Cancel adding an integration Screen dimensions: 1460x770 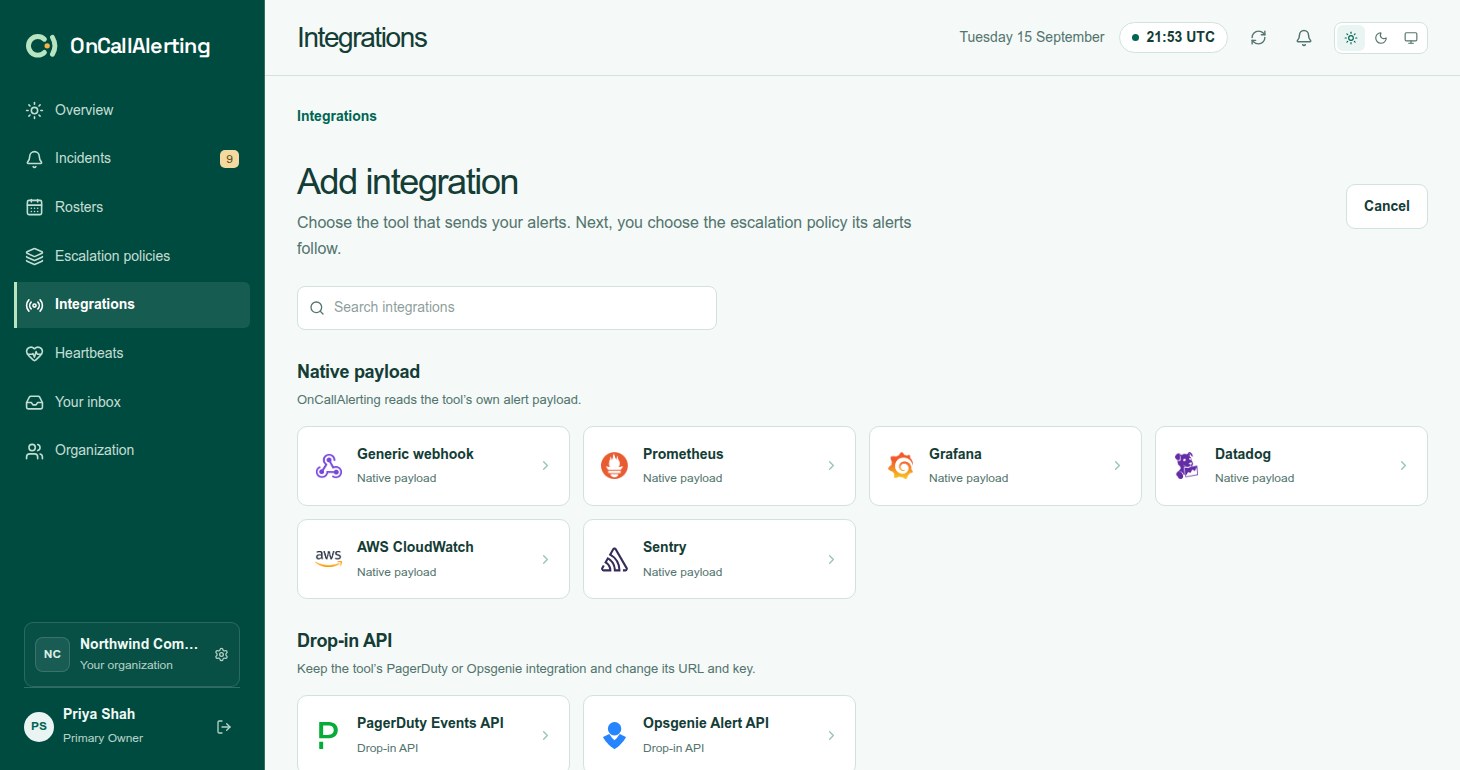click(1386, 206)
